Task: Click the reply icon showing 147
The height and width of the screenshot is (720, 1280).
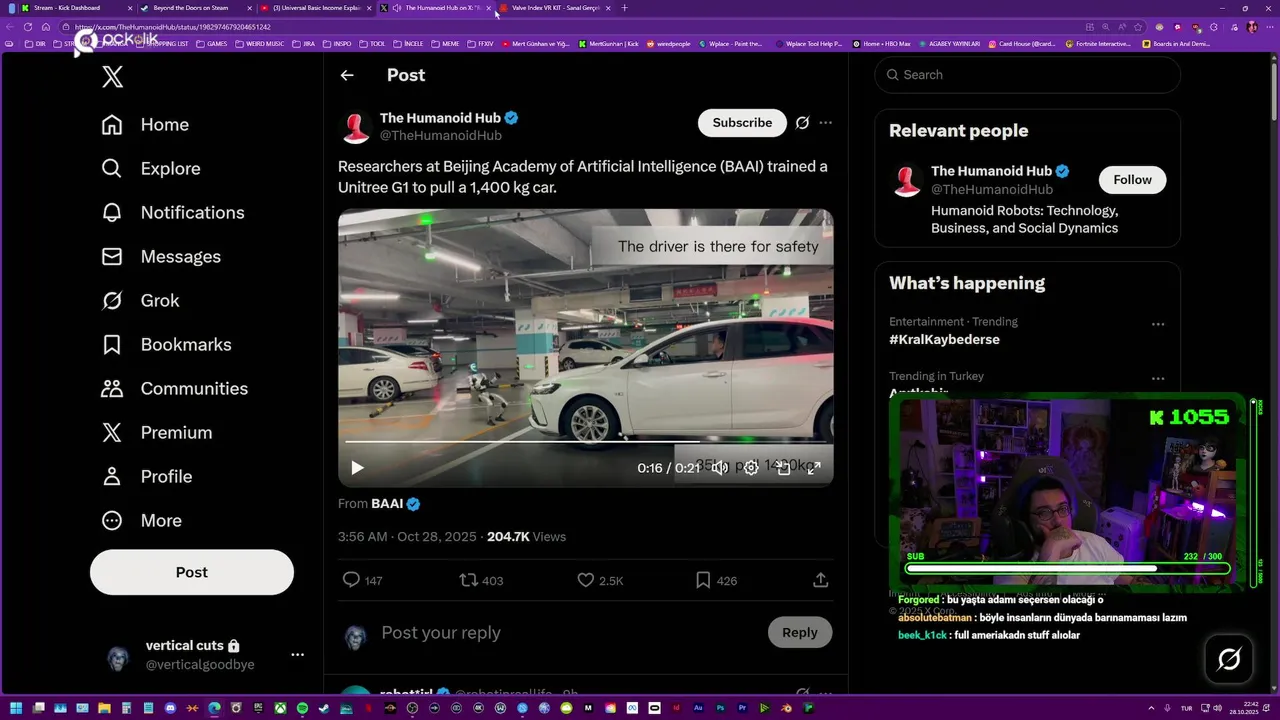Action: click(362, 580)
